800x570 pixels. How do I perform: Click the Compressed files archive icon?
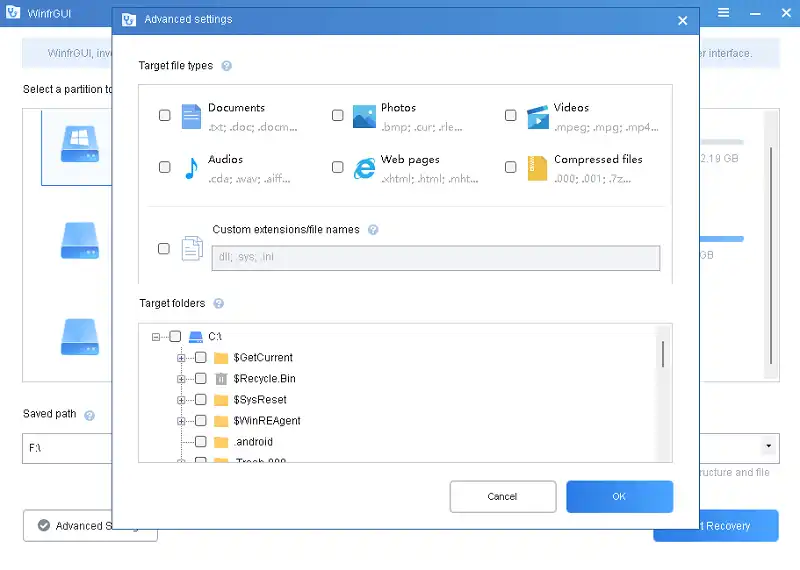[537, 168]
